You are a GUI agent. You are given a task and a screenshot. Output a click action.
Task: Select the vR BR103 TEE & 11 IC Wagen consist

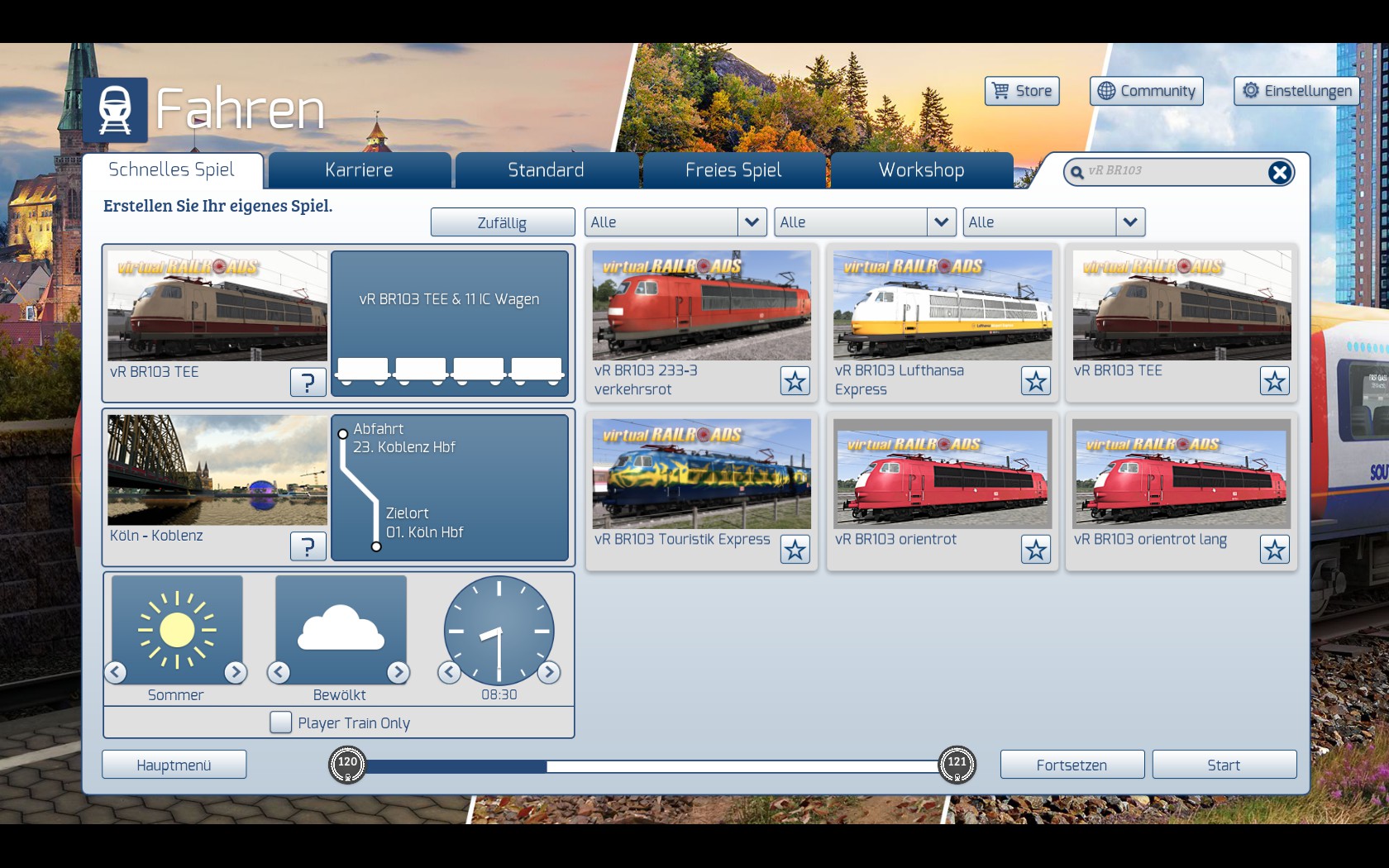pyautogui.click(x=450, y=323)
